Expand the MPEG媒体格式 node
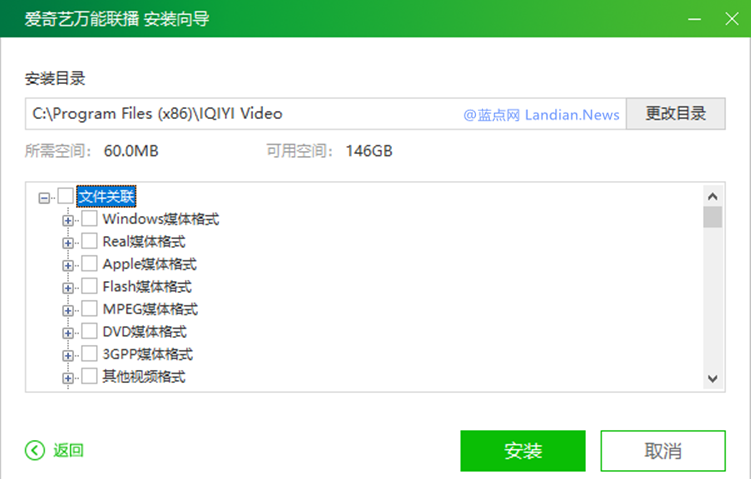Screen dimensions: 751x479 tap(68, 310)
